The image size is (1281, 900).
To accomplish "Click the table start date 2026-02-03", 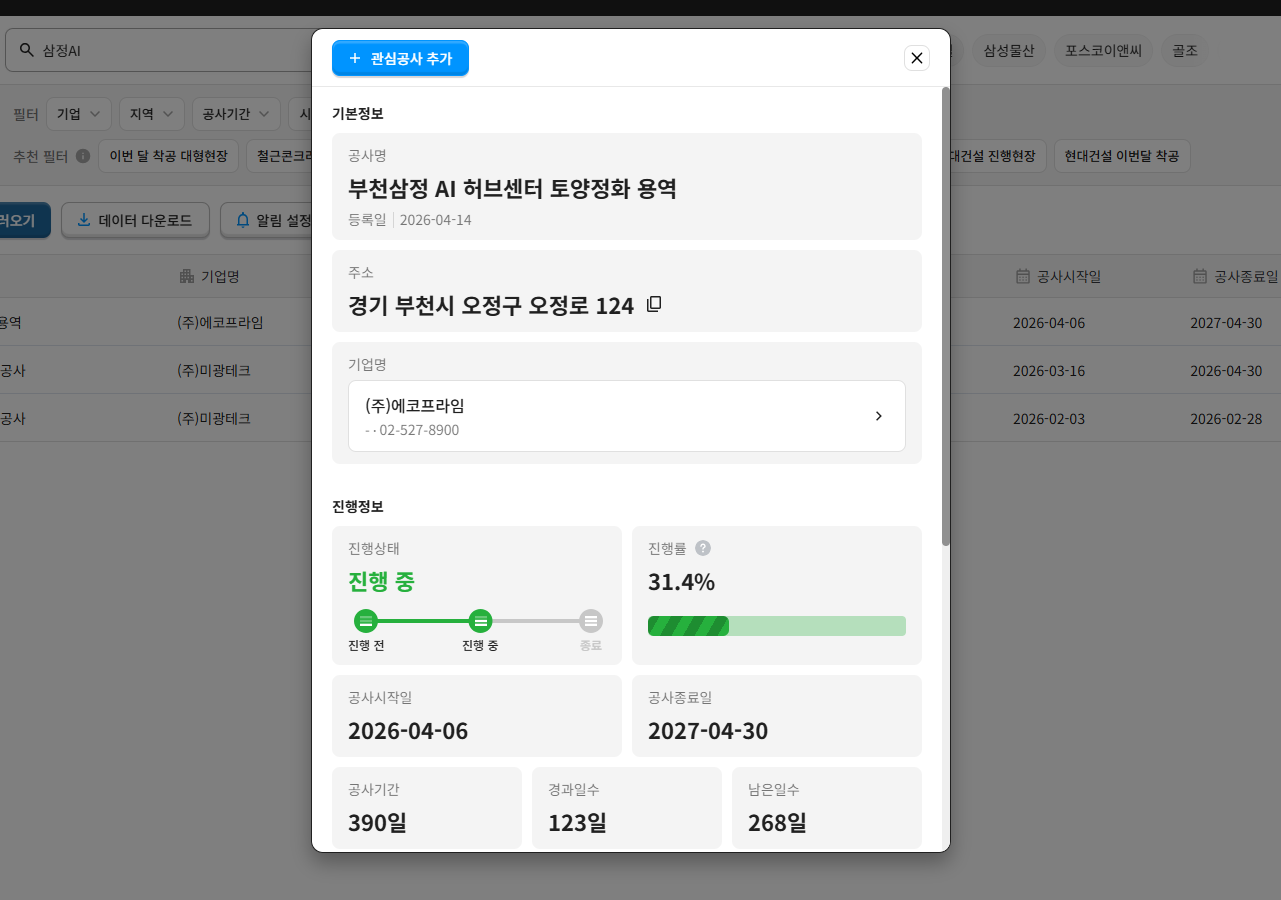I will click(1049, 418).
